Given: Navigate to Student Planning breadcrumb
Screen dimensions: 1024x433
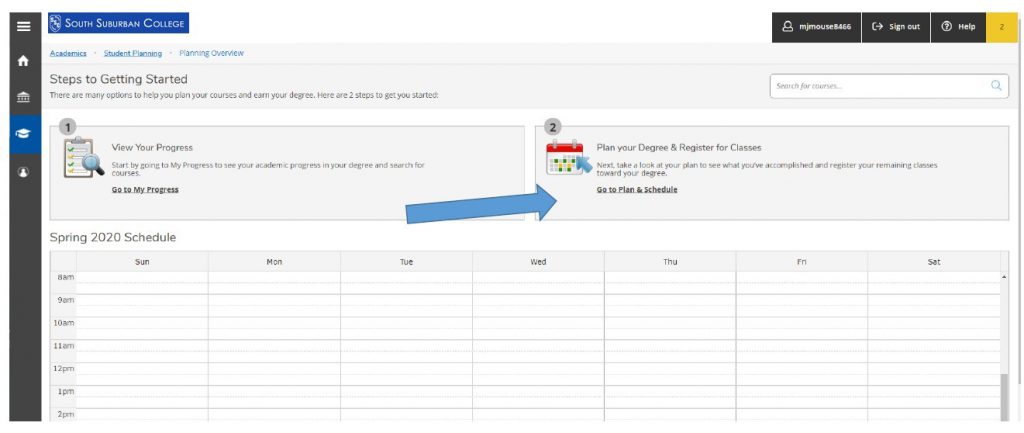Looking at the screenshot, I should tap(133, 53).
